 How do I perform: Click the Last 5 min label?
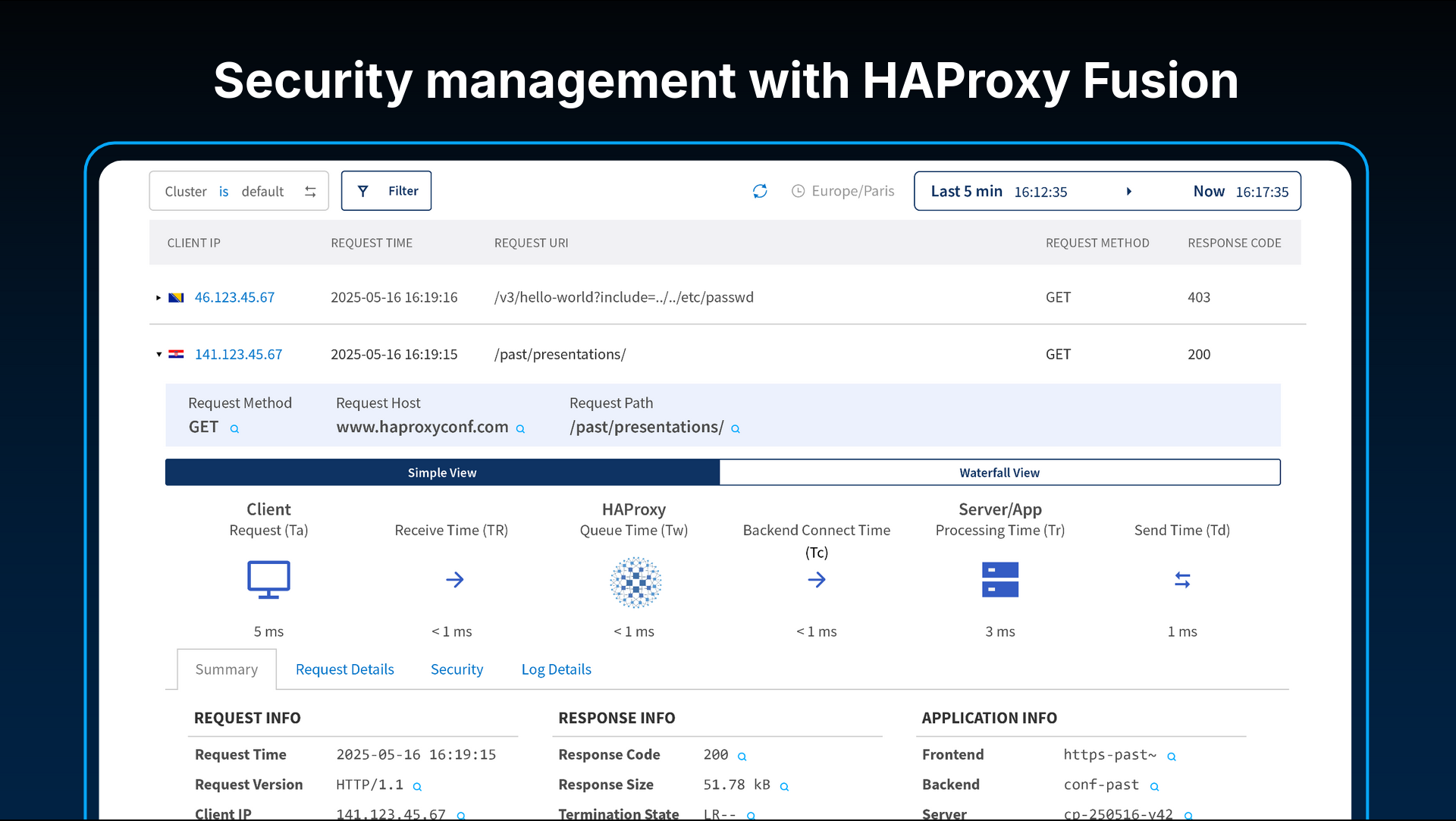pyautogui.click(x=967, y=191)
